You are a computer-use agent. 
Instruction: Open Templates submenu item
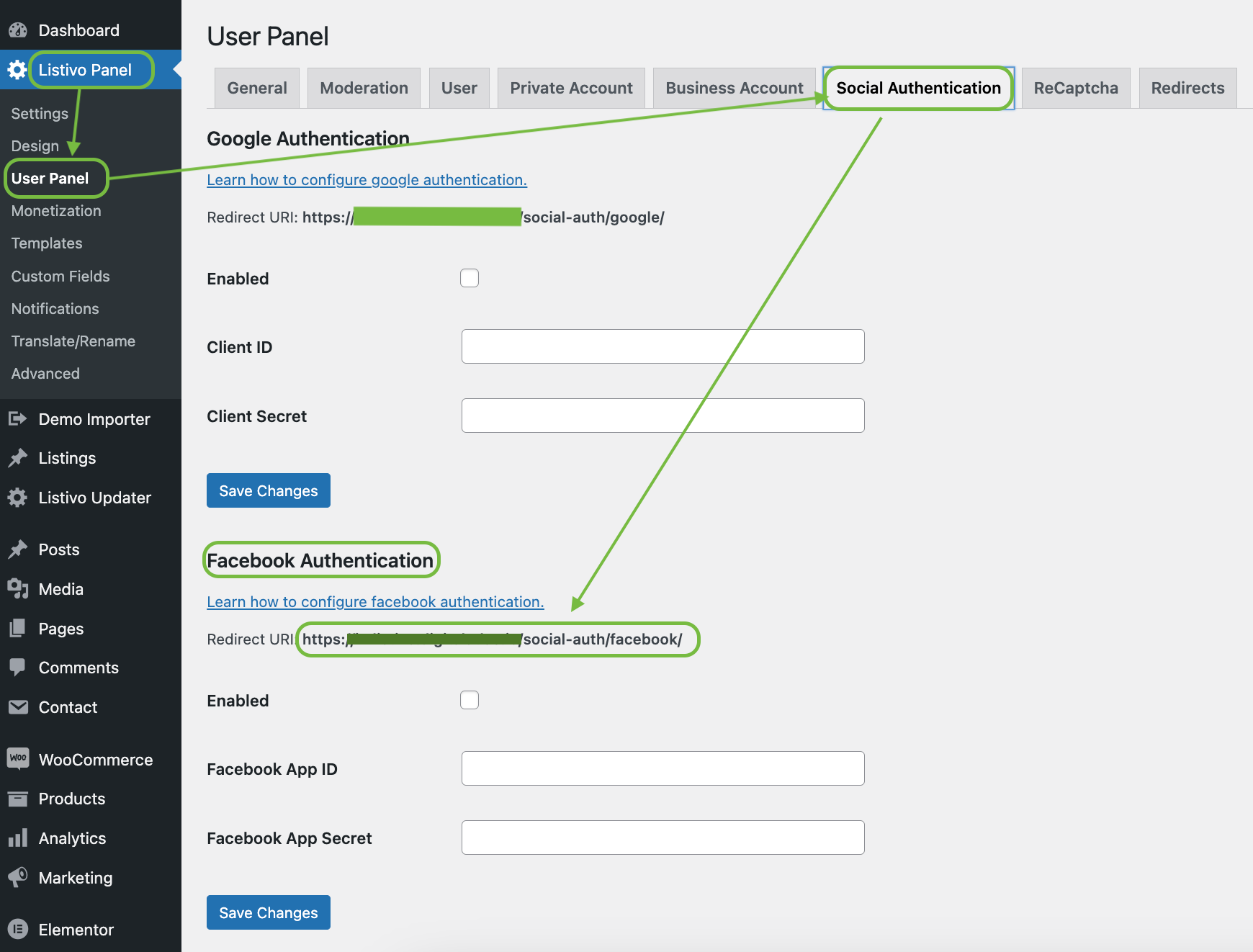pyautogui.click(x=47, y=243)
